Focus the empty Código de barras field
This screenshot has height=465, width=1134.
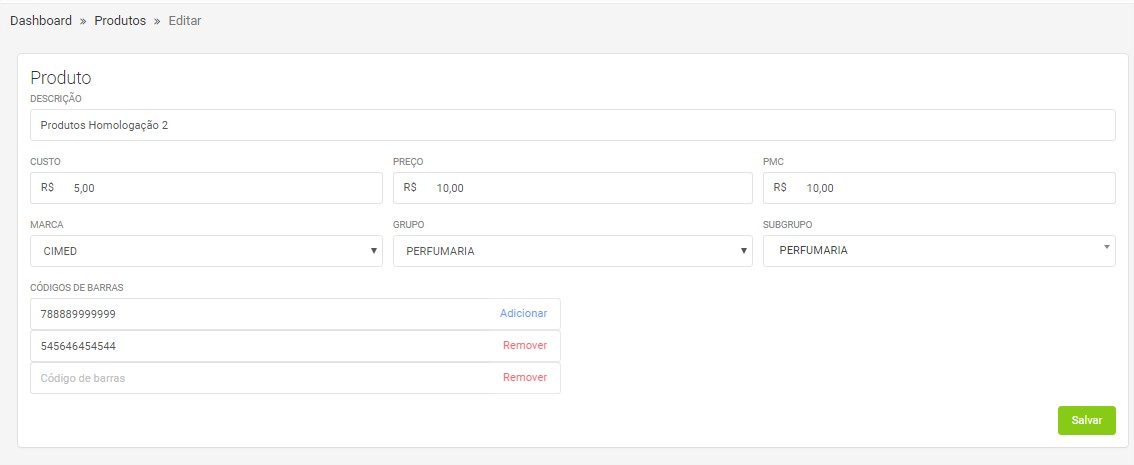(260, 378)
